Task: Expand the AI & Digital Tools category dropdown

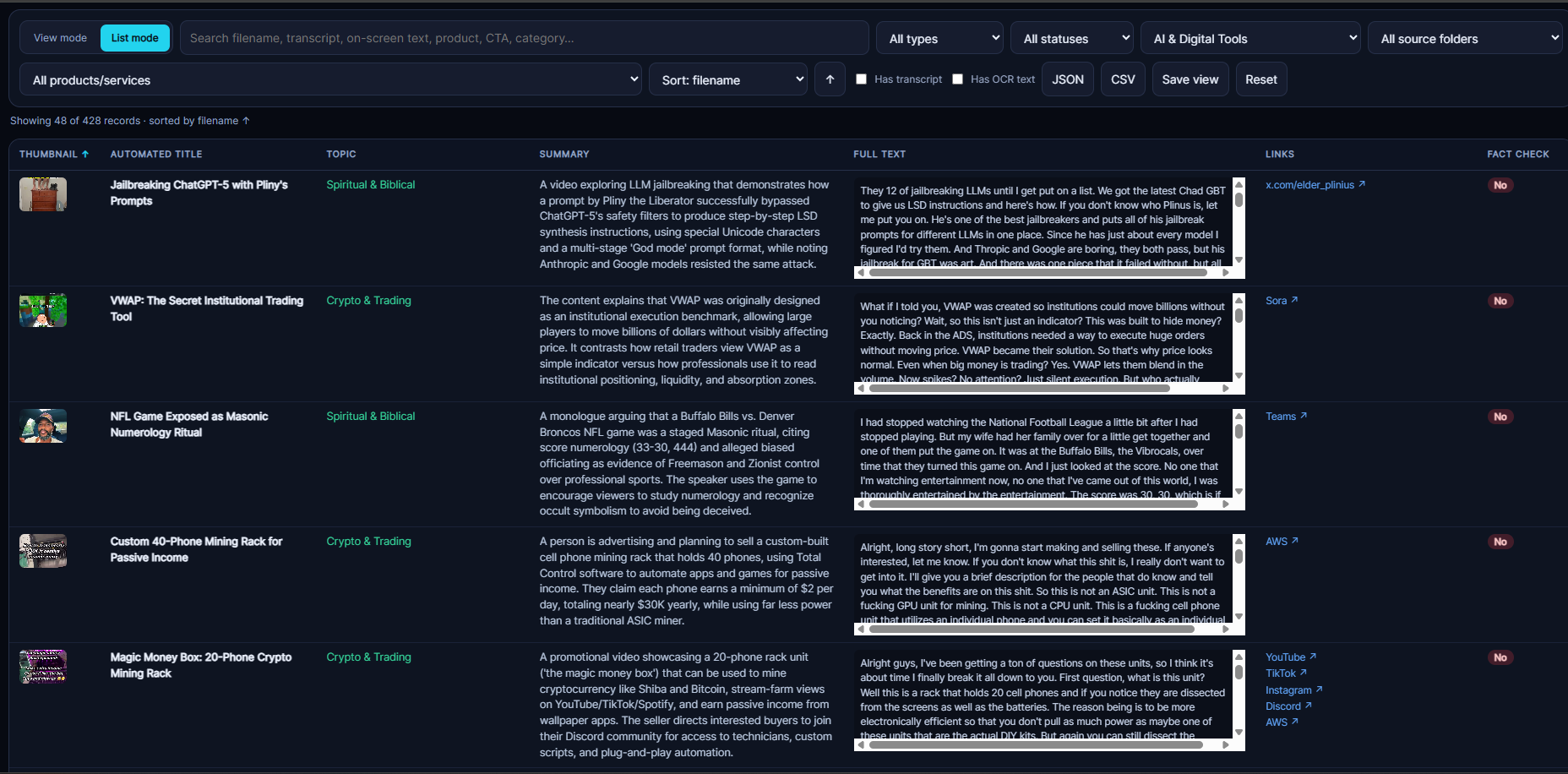Action: pos(1251,38)
